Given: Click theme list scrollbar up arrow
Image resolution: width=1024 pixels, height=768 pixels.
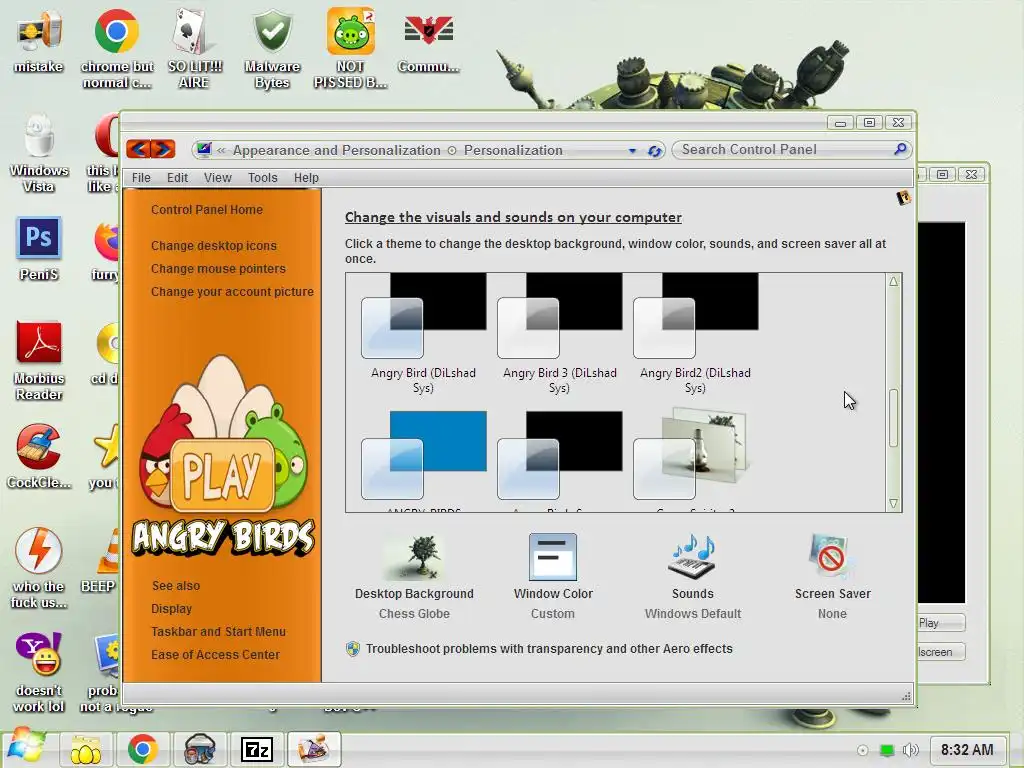Looking at the screenshot, I should pyautogui.click(x=893, y=281).
